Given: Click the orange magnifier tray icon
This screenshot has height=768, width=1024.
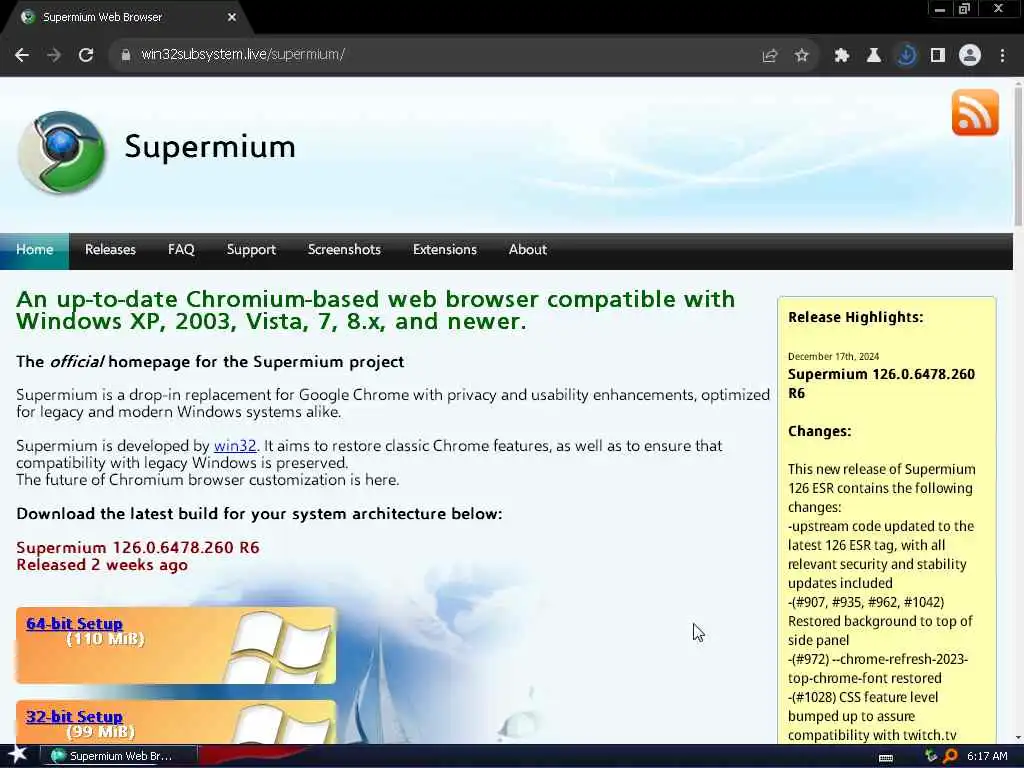Looking at the screenshot, I should pos(950,756).
